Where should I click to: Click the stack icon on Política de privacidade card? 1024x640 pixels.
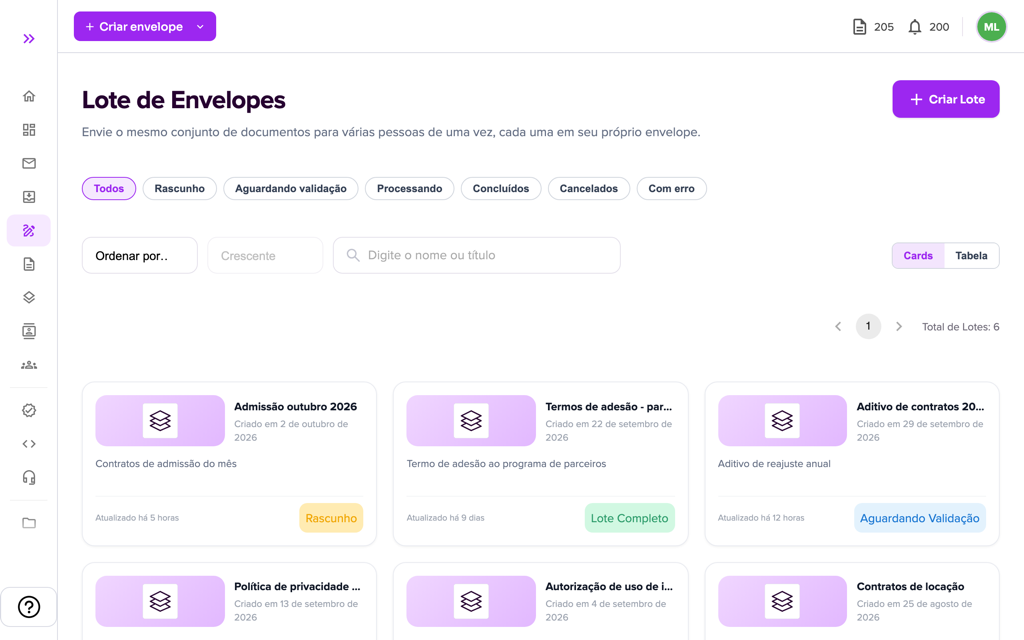click(160, 601)
